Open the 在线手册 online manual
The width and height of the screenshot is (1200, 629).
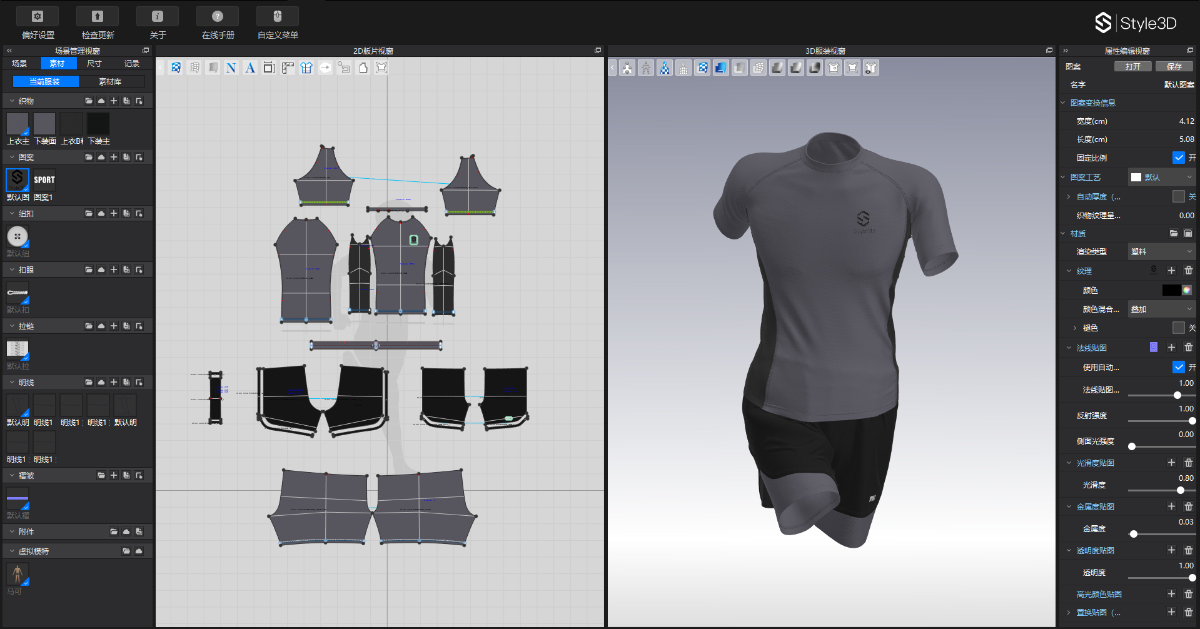click(x=217, y=17)
